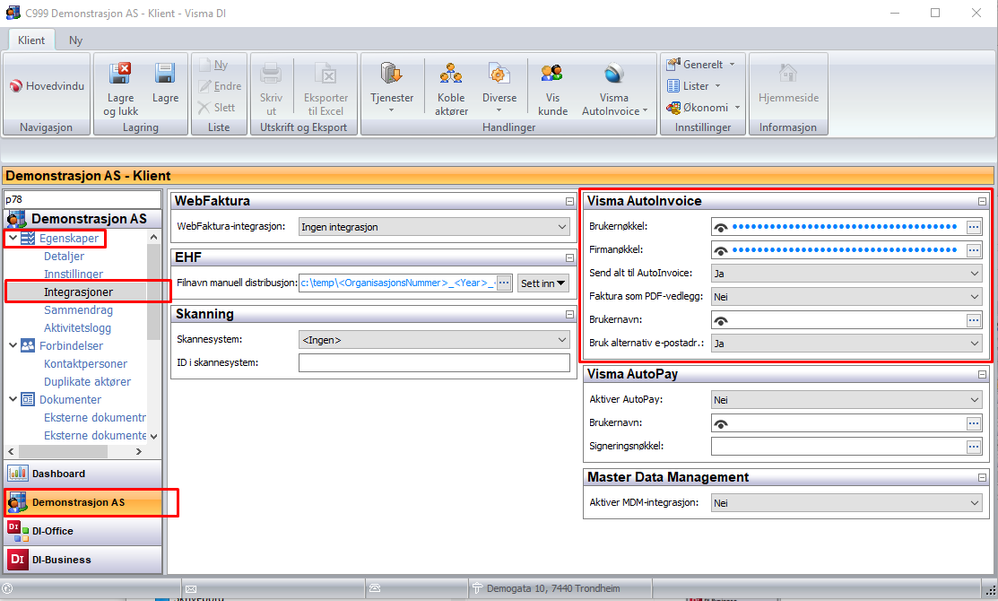998x601 pixels.
Task: Click the Vis kunde icon
Action: pos(552,75)
